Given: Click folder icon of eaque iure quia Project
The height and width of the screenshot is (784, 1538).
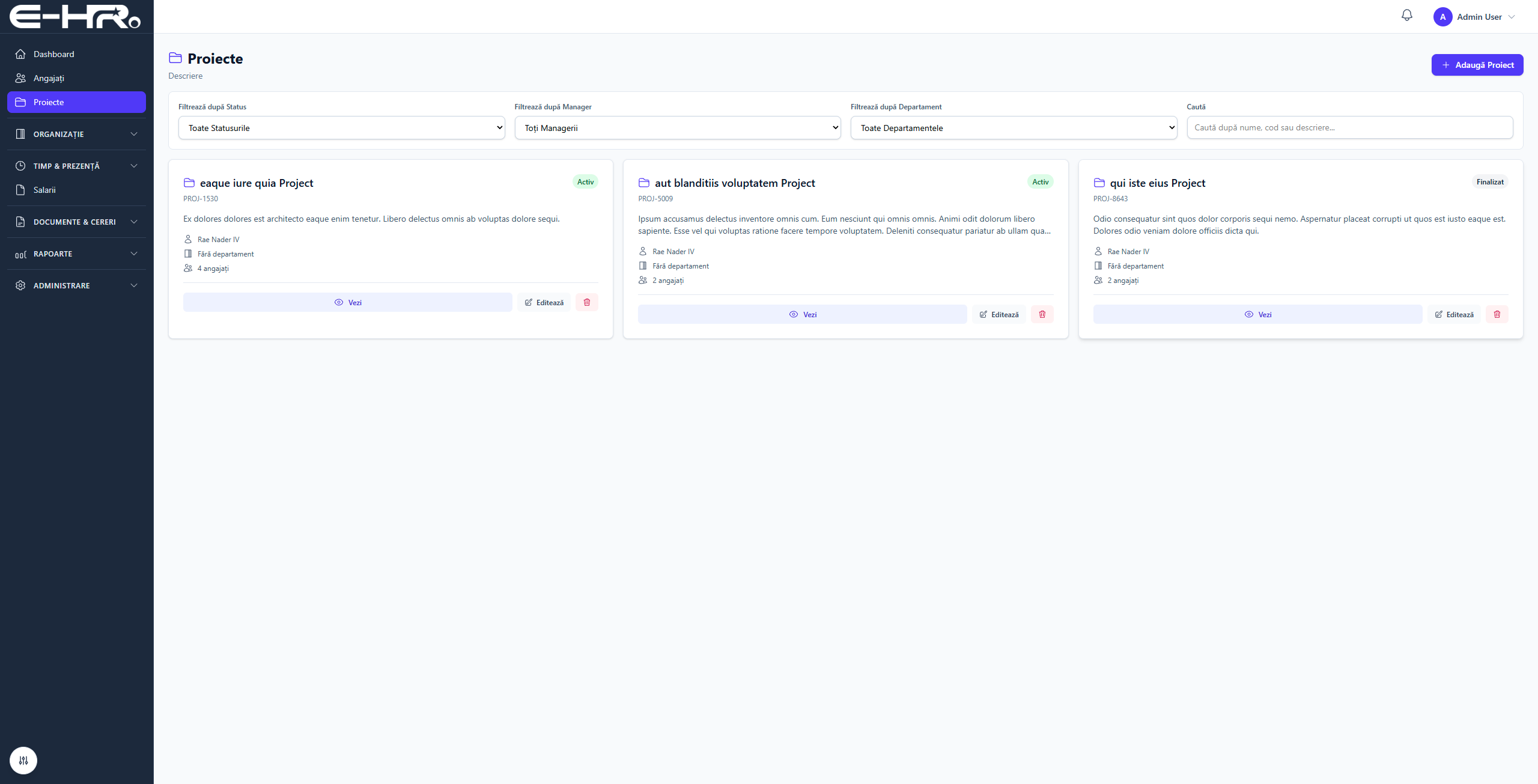Looking at the screenshot, I should (x=189, y=183).
